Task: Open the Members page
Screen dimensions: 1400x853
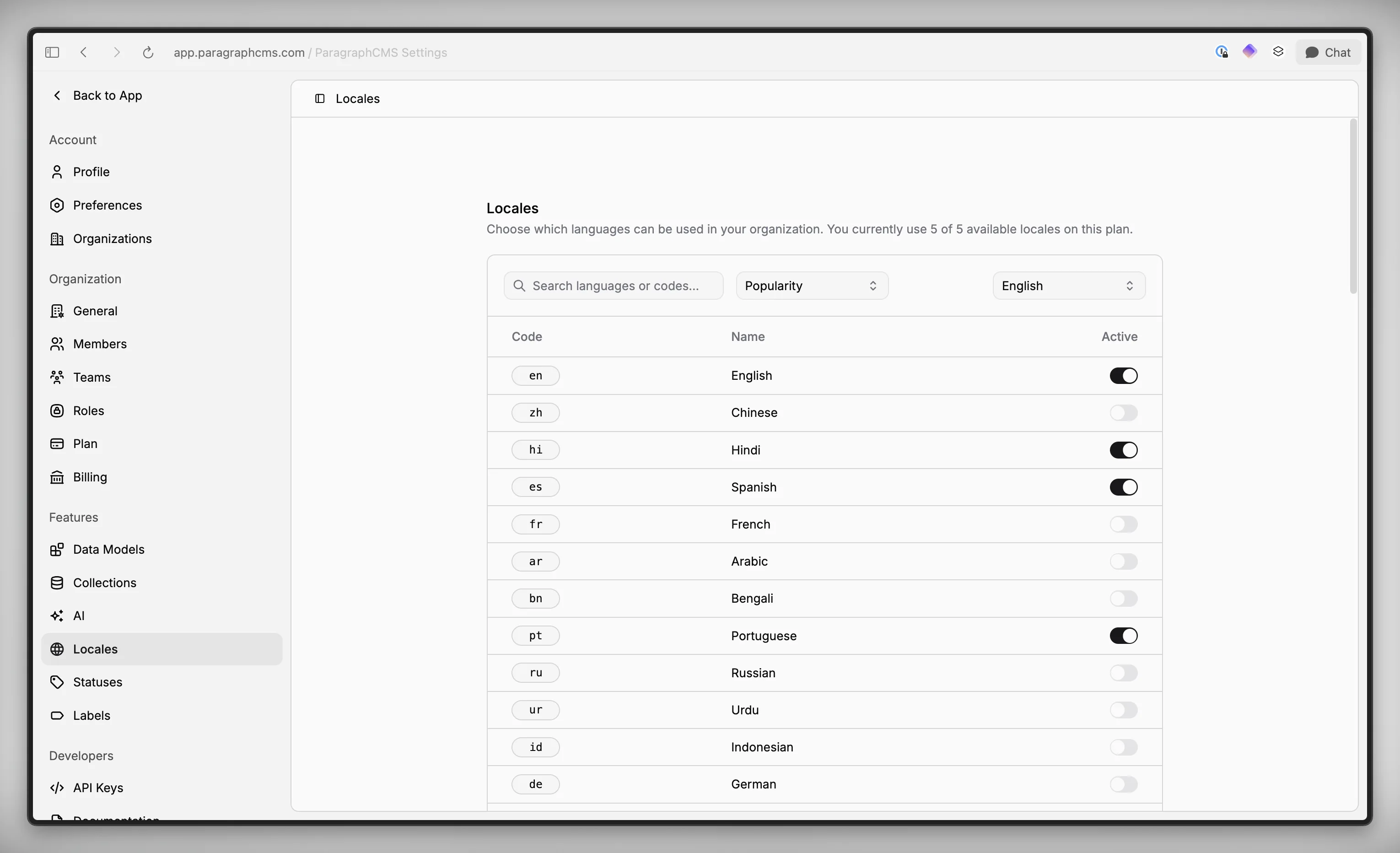Action: pos(162,344)
